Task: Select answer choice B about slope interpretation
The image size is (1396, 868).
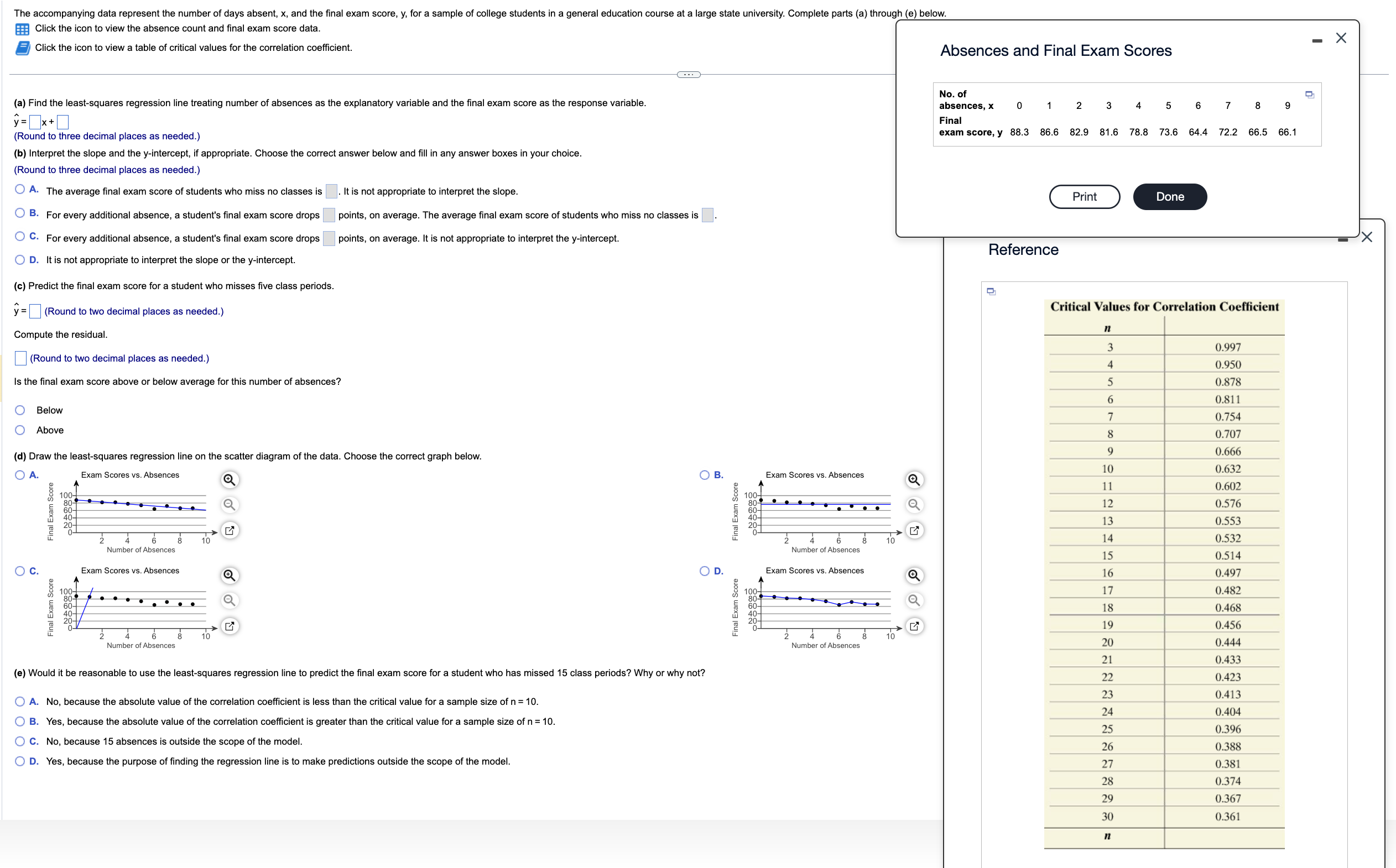Action: tap(19, 212)
